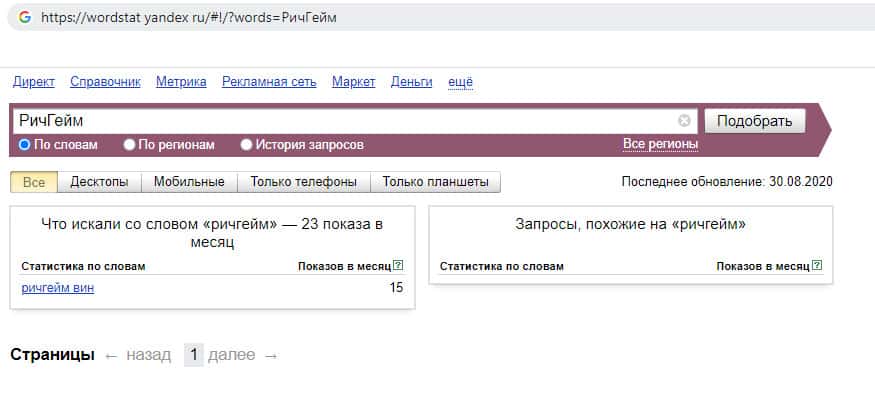
Task: Click help icon in left stats panel
Action: (x=398, y=266)
